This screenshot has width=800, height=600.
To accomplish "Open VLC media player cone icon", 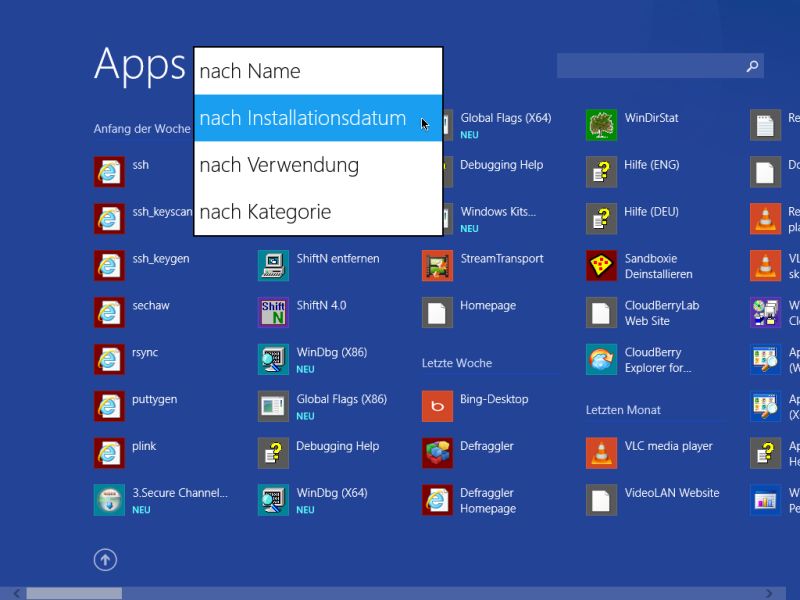I will point(602,453).
